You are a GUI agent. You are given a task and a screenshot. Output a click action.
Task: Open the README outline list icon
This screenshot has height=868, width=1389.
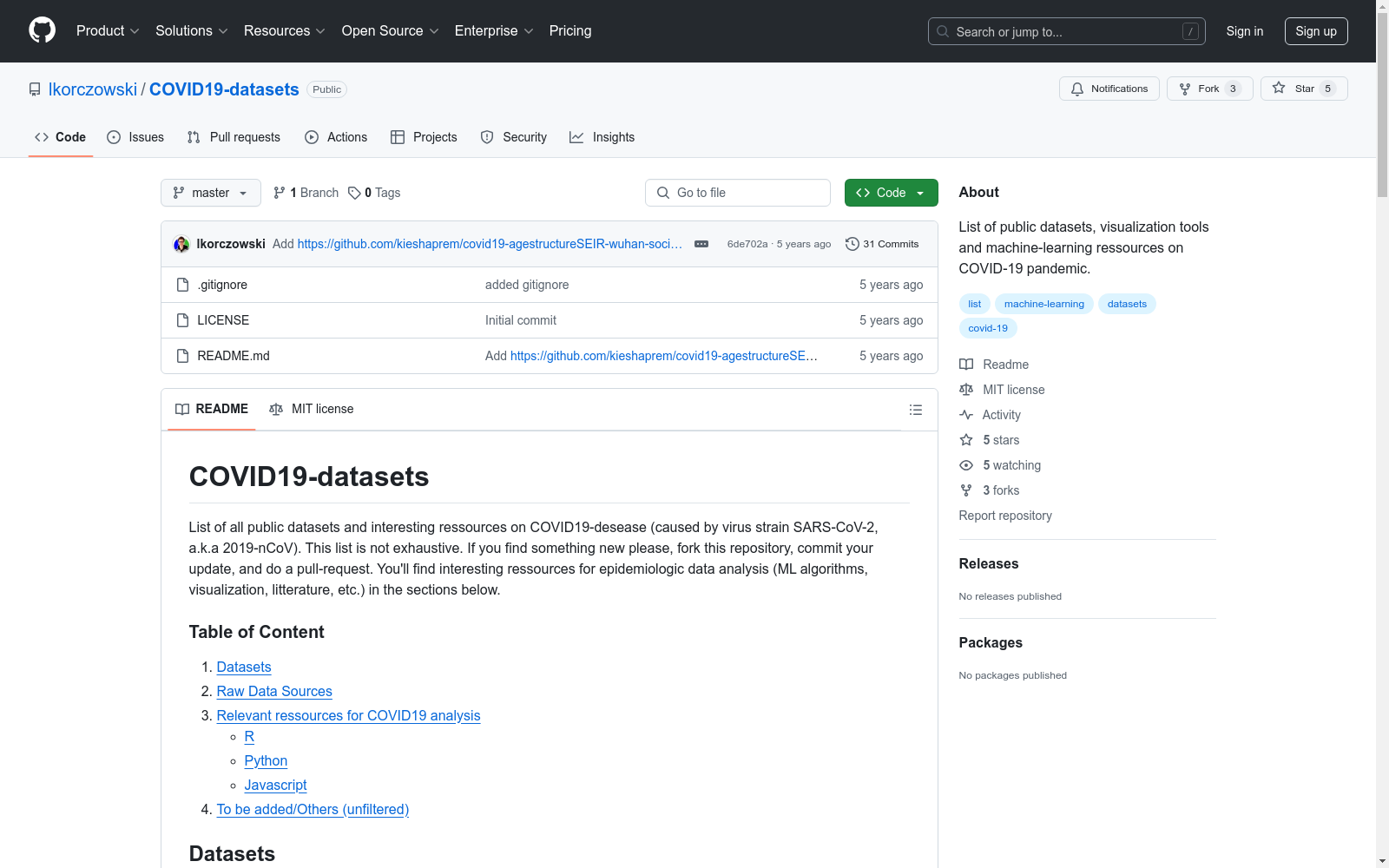[x=916, y=410]
